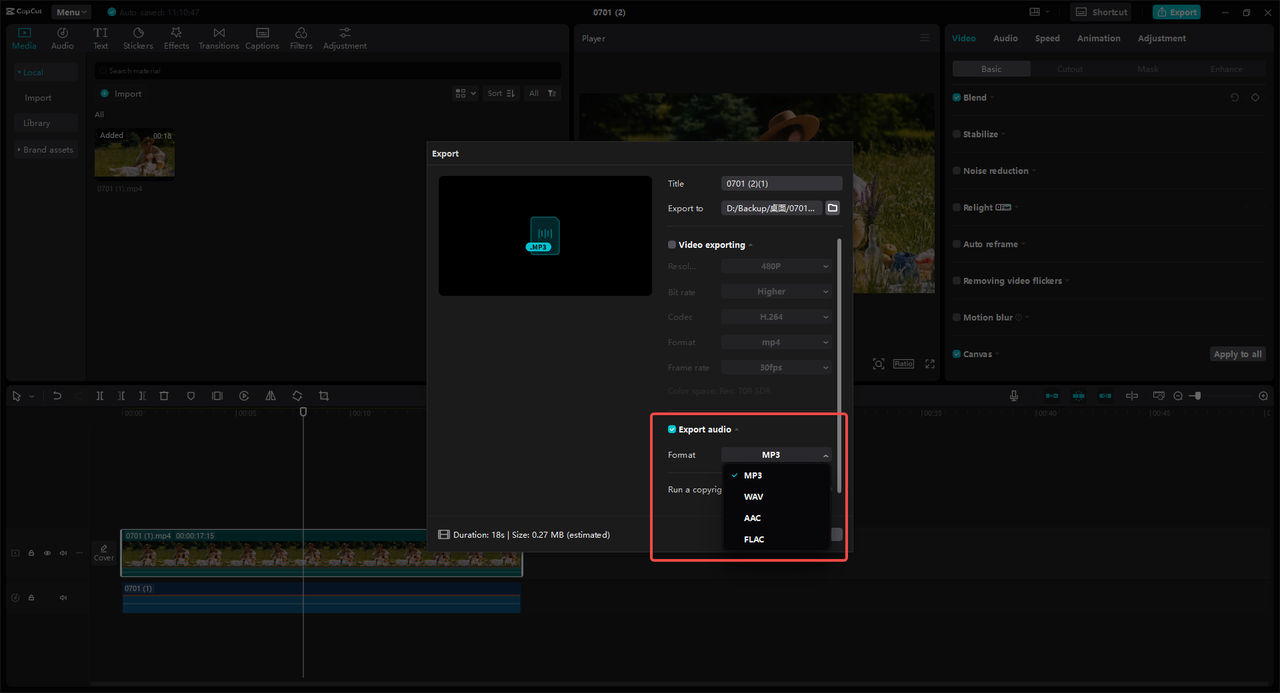Open the Menu dropdown at top left
Viewport: 1280px width, 693px height.
click(x=71, y=12)
